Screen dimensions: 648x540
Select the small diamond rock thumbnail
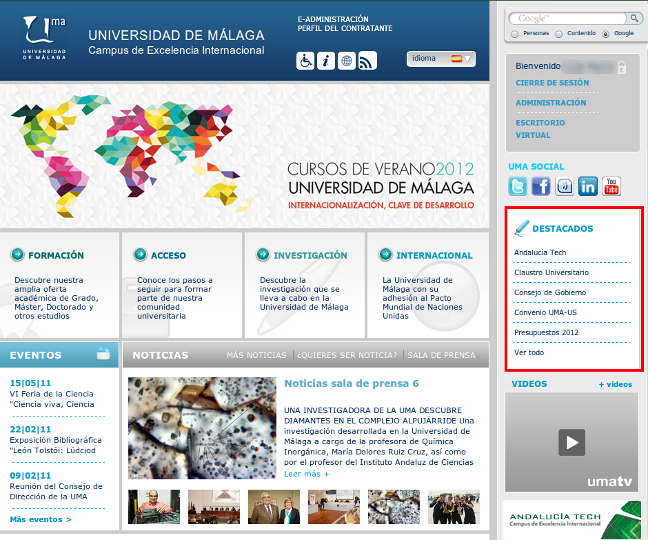(x=394, y=507)
